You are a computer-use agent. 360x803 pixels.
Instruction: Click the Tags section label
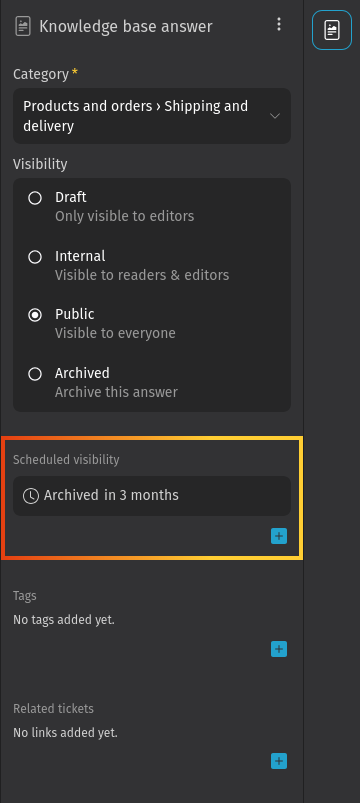(x=25, y=596)
